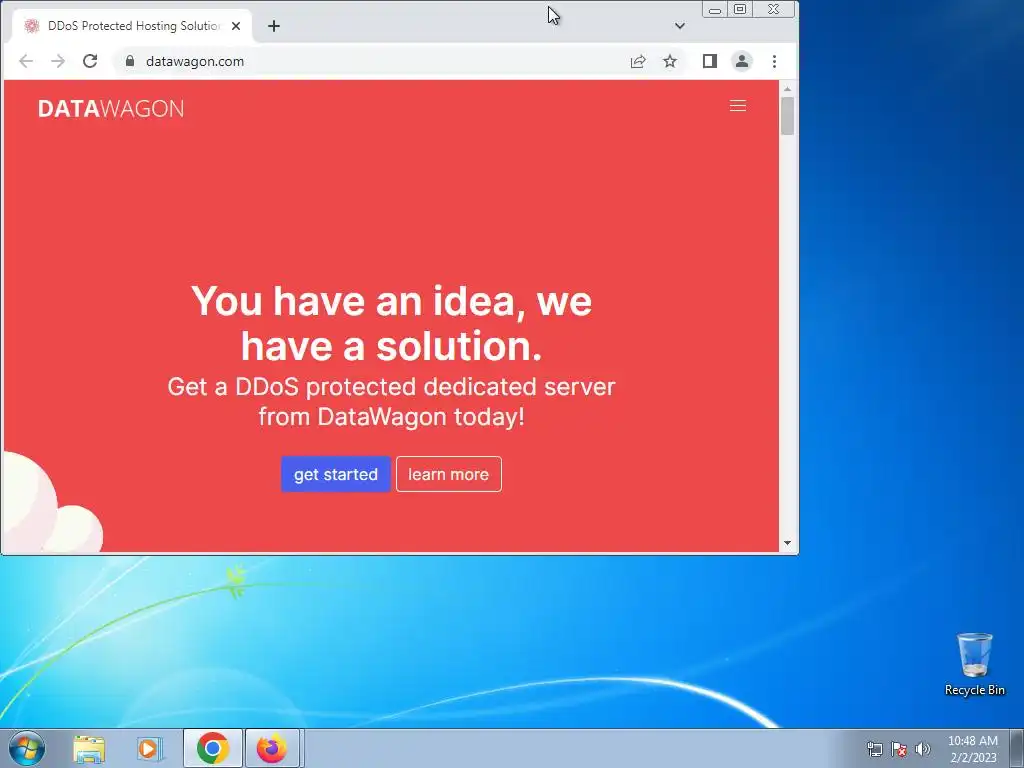Click the vertical scrollbar thumb
This screenshot has height=768, width=1024.
coord(788,116)
